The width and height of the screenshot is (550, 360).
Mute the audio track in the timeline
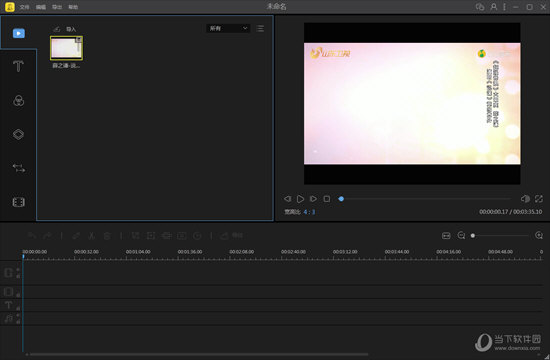coord(18,316)
